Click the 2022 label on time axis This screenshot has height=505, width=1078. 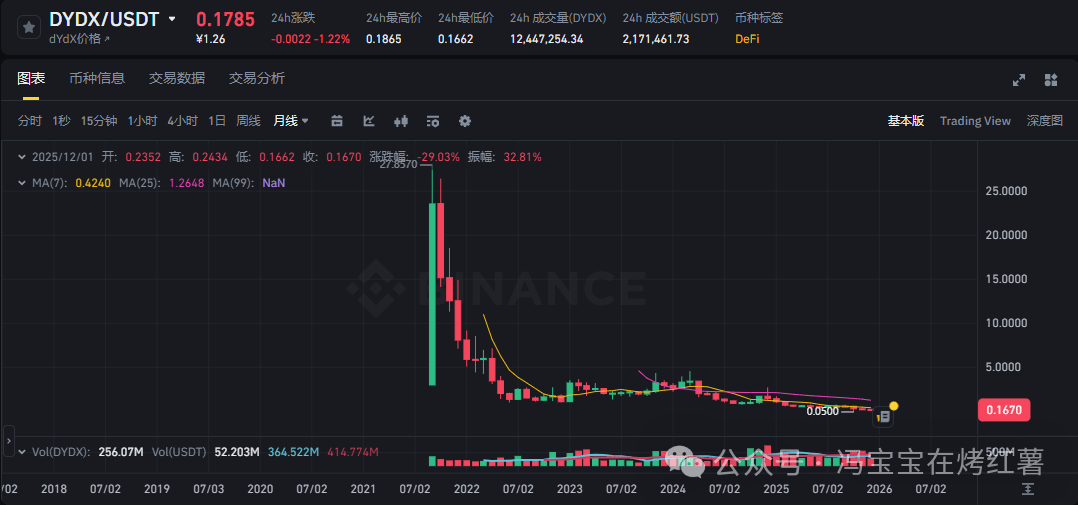pyautogui.click(x=467, y=489)
